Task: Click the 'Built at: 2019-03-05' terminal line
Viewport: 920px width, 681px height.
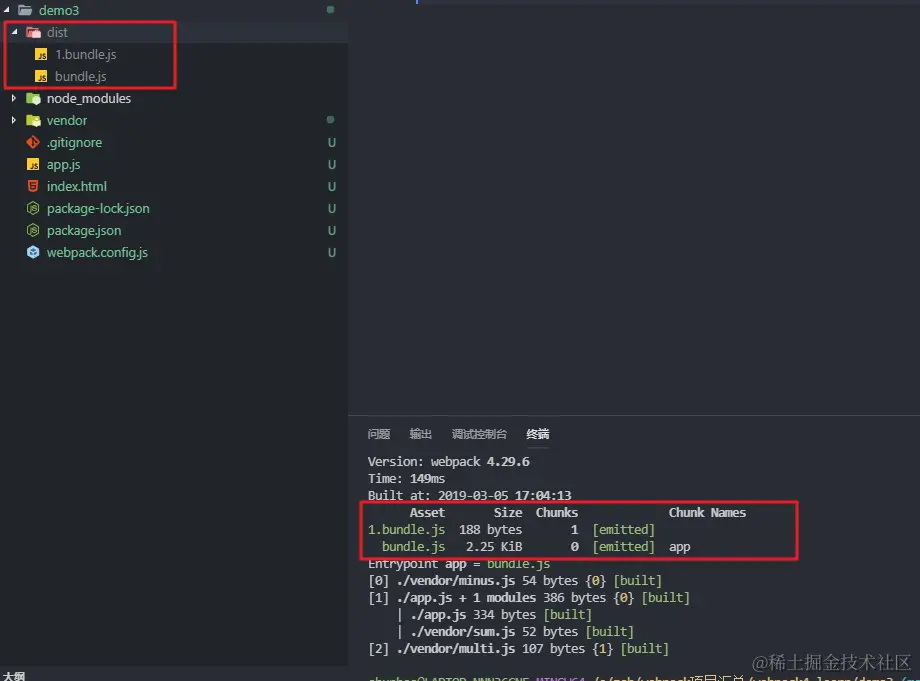Action: [469, 496]
